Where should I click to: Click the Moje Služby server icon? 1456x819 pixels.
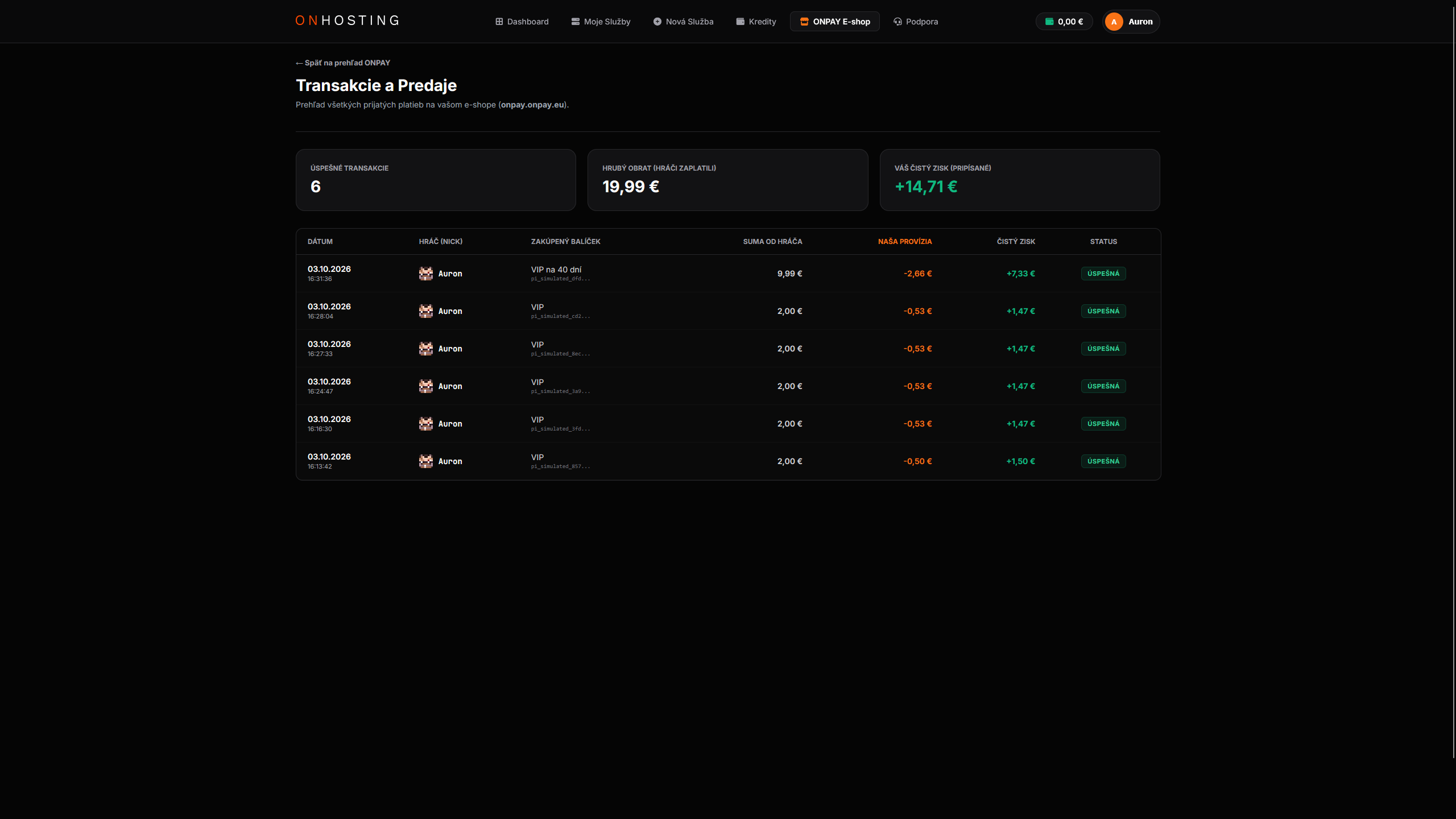pyautogui.click(x=576, y=22)
